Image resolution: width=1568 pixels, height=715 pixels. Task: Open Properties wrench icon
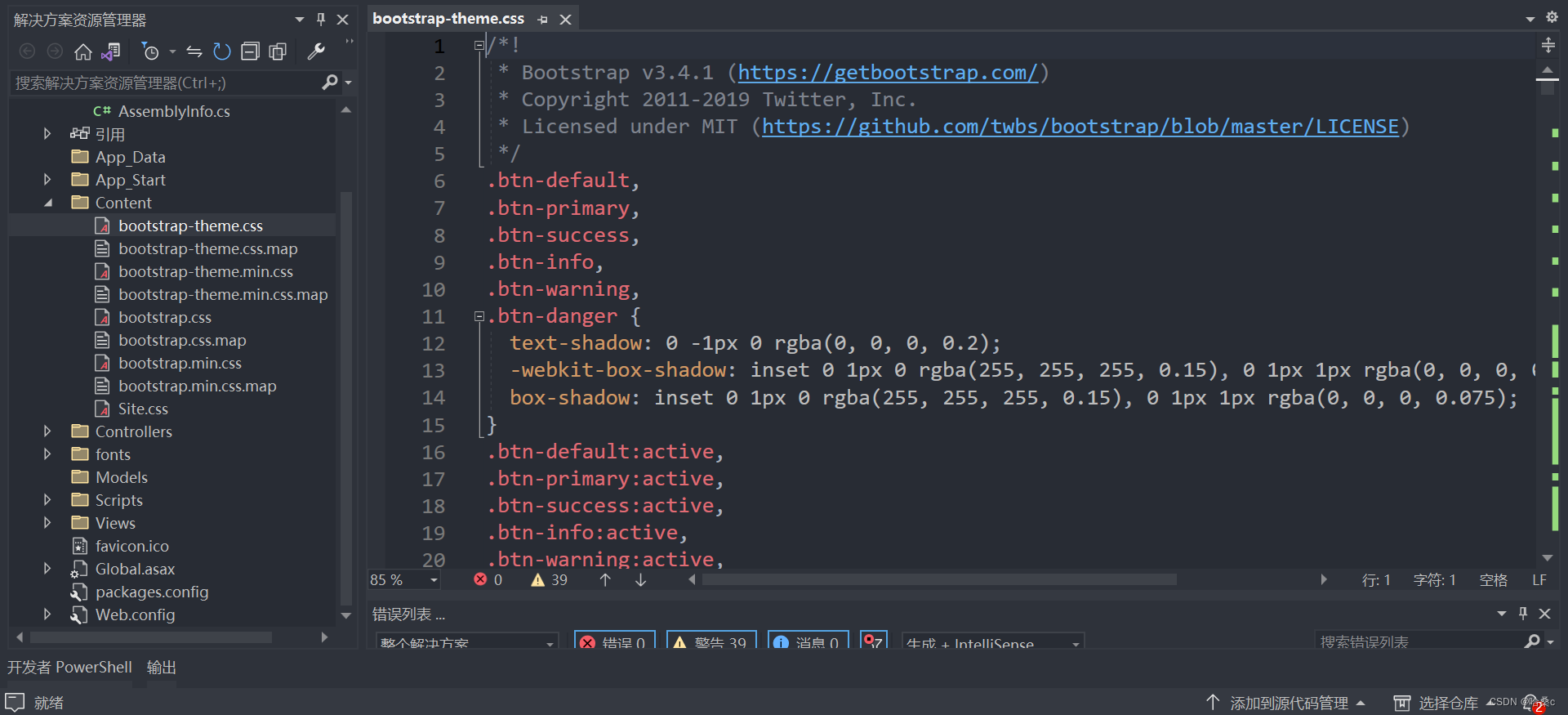pos(316,52)
